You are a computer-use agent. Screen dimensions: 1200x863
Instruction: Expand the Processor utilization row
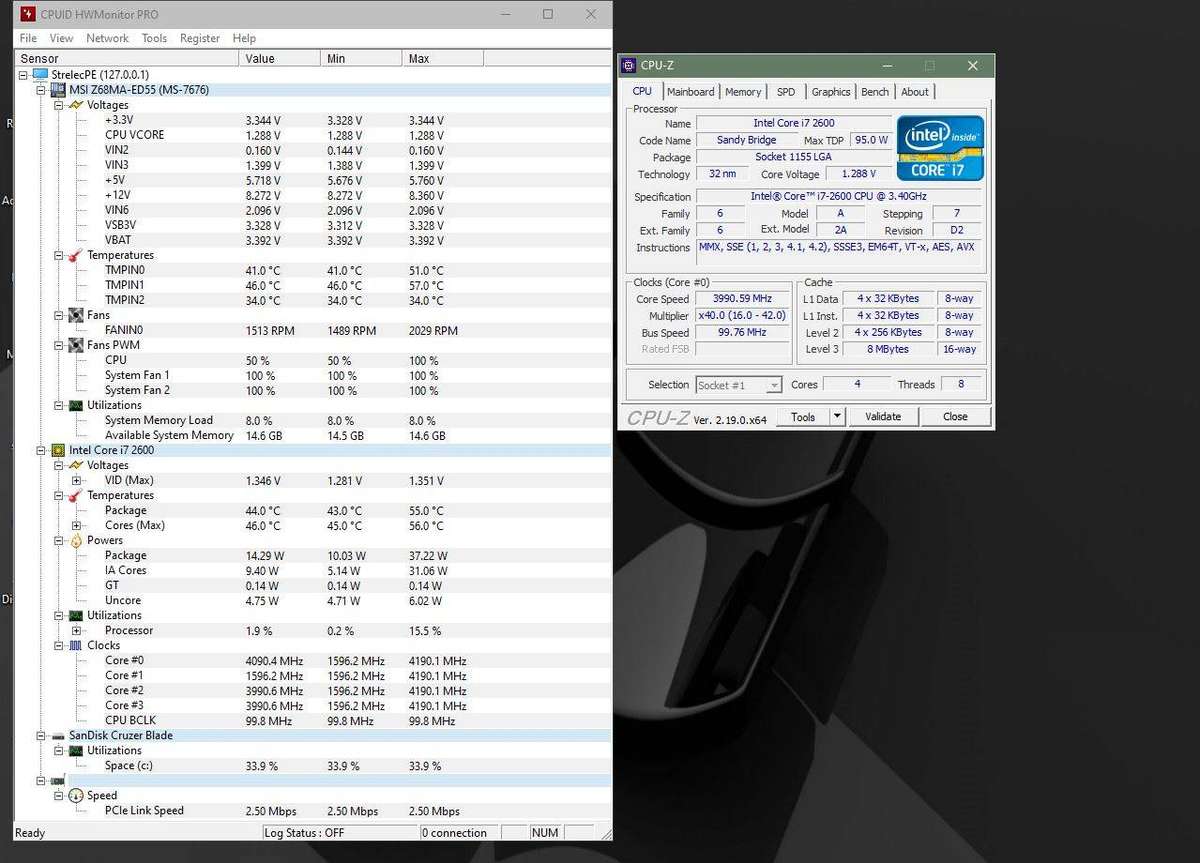coord(77,630)
